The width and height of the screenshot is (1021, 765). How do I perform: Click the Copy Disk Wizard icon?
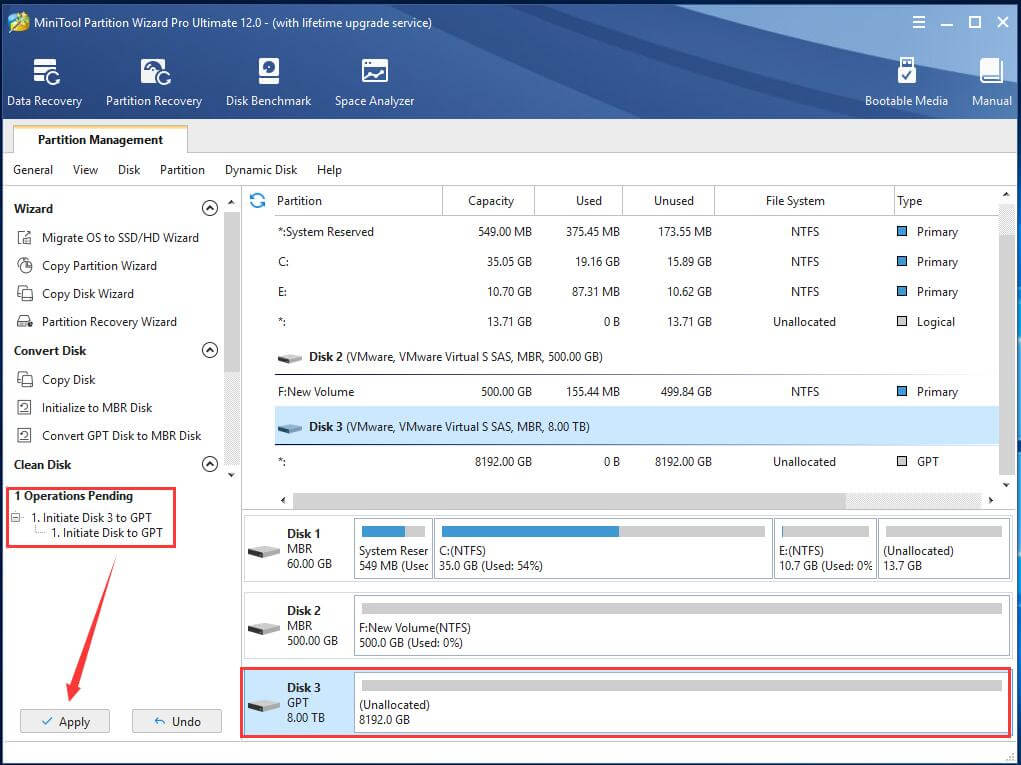[x=24, y=294]
